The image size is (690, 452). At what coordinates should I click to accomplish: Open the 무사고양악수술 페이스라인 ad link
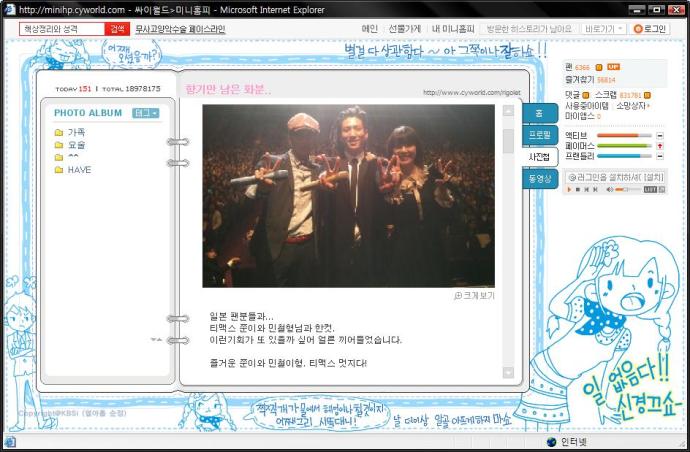coord(180,29)
